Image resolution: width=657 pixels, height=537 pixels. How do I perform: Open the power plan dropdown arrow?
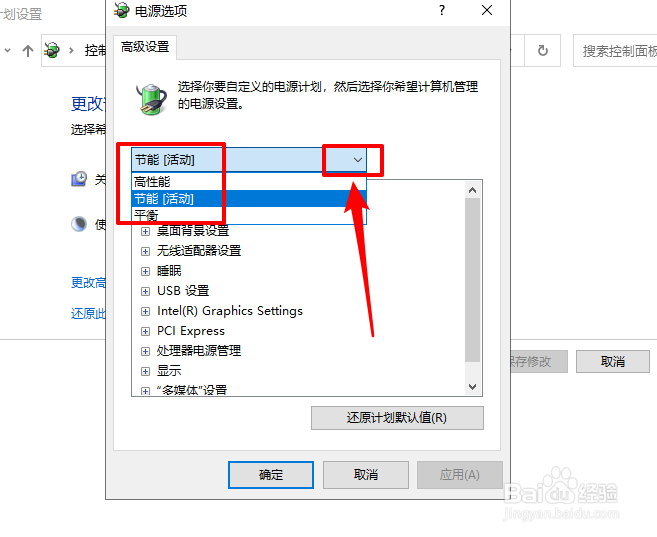357,160
